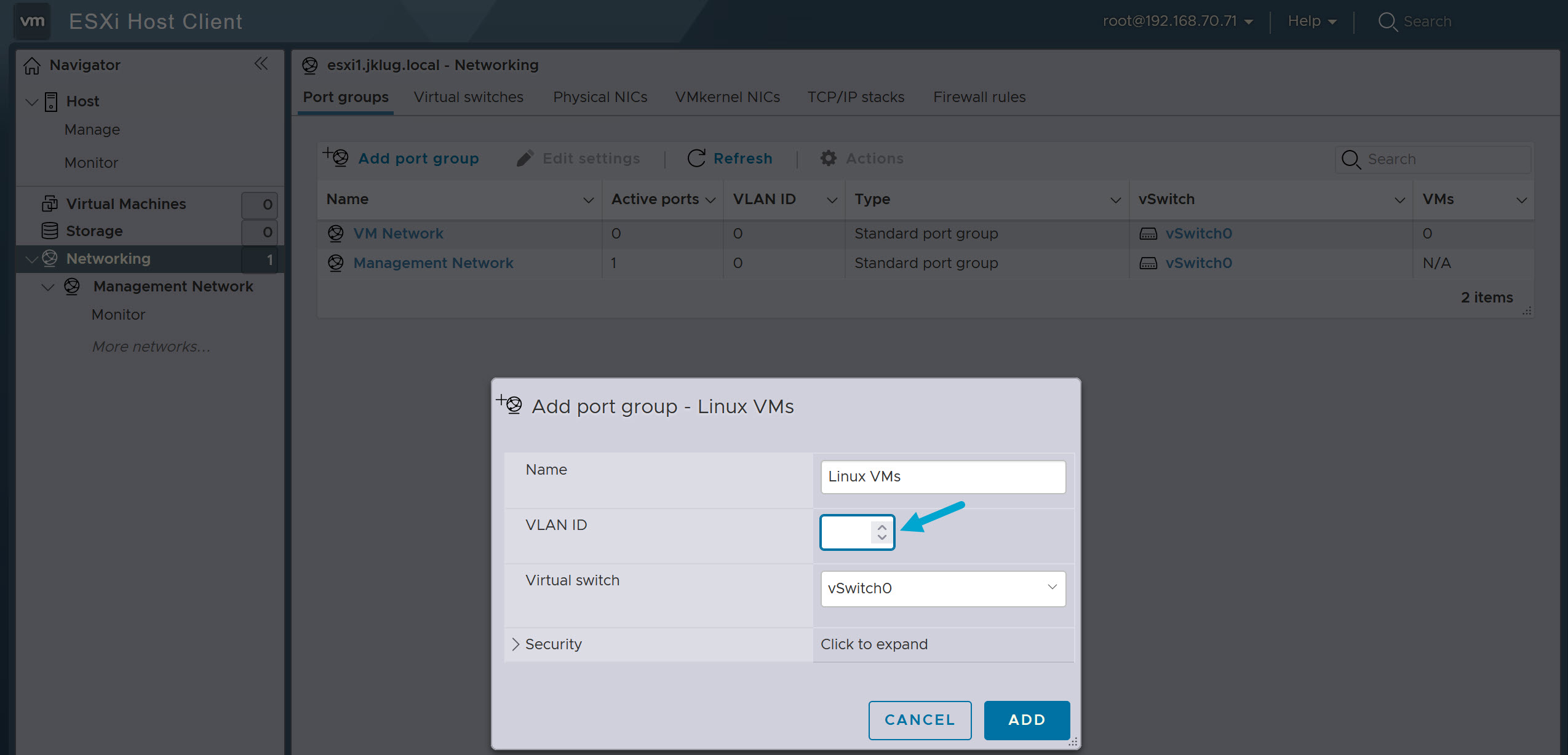Click the VLAN ID up stepper arrow

click(x=883, y=526)
